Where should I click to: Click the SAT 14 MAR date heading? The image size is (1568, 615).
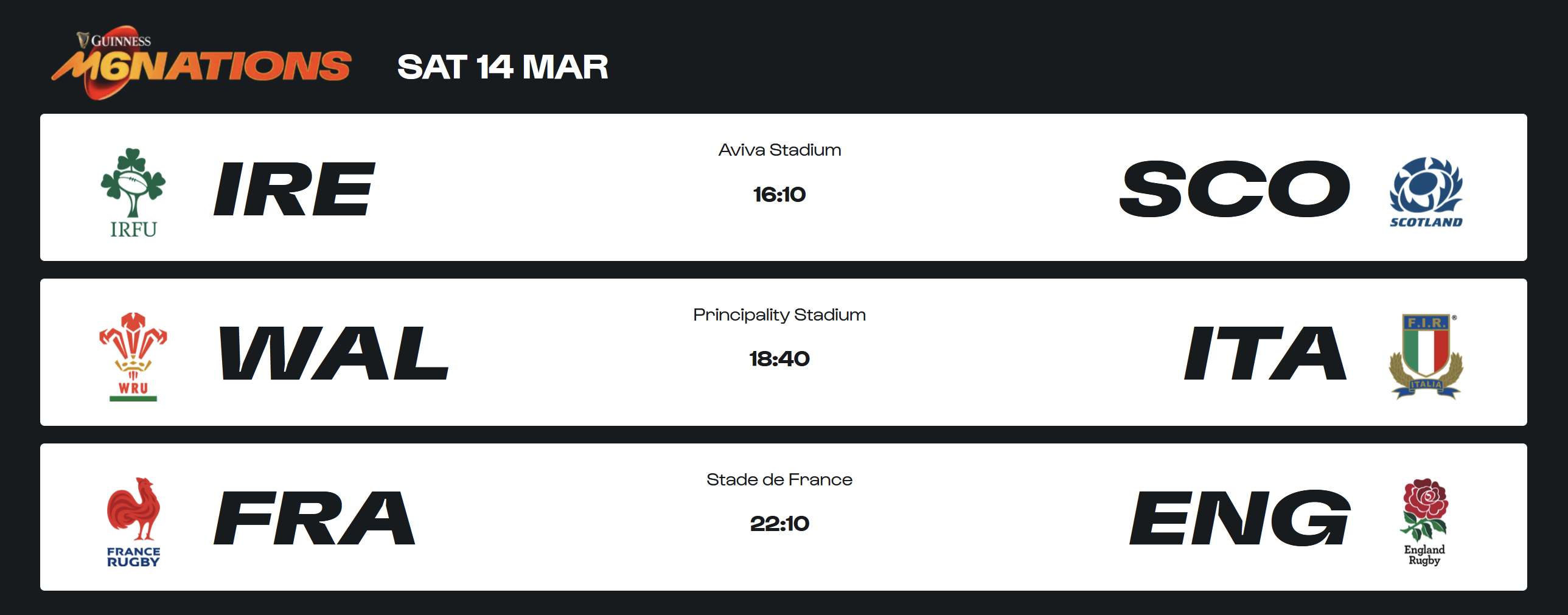point(502,67)
